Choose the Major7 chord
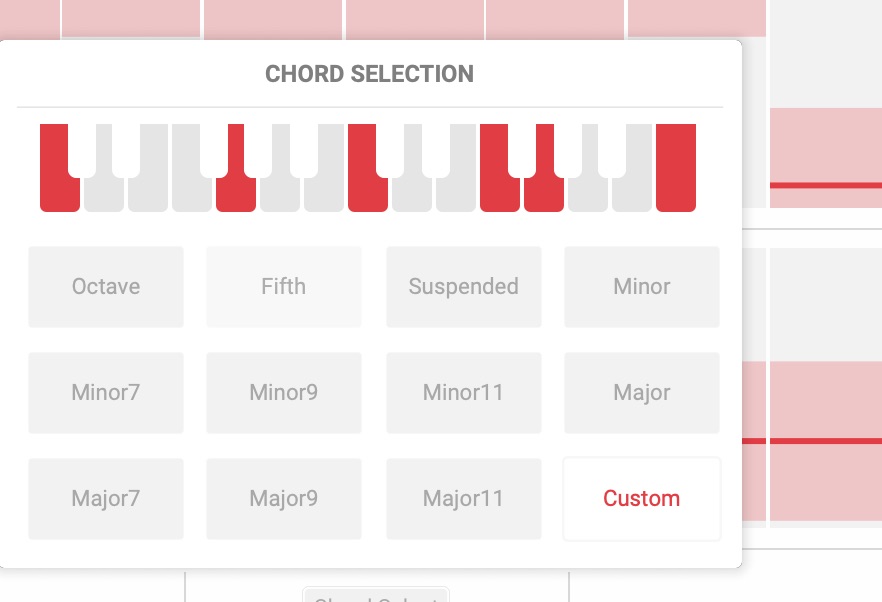Viewport: 882px width, 602px height. 106,499
